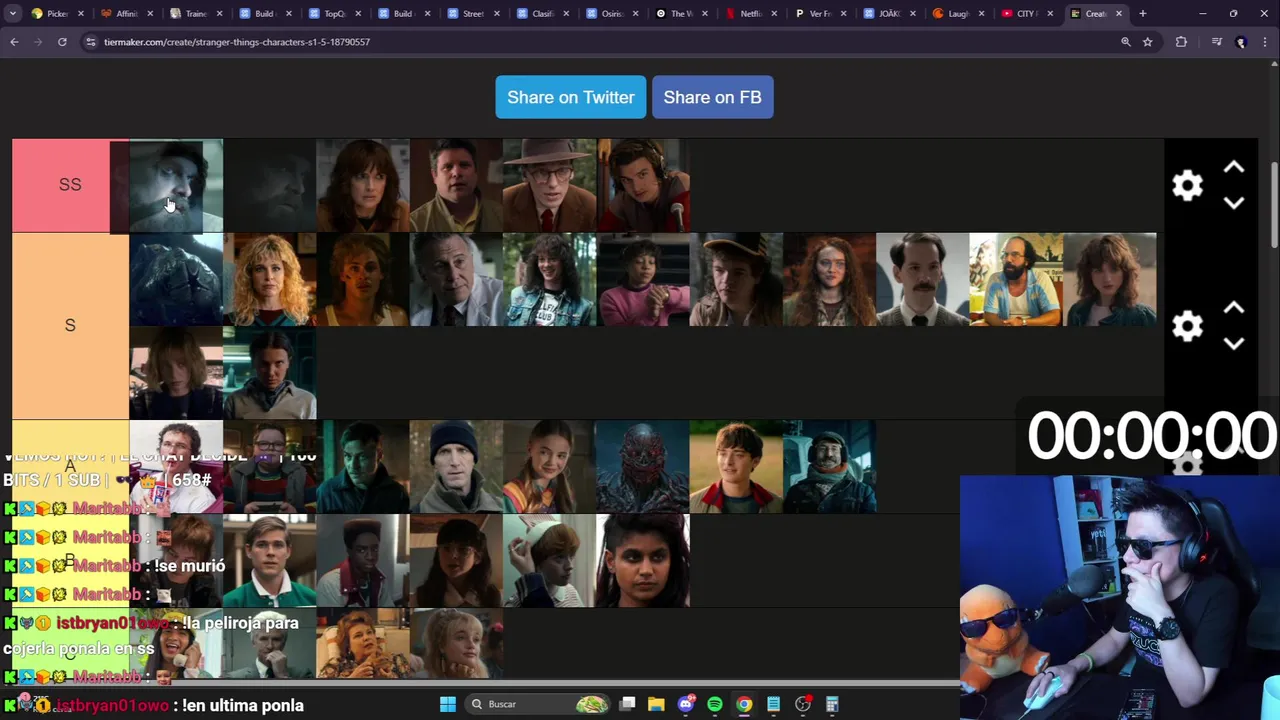Open Notepad from the taskbar
The image size is (1280, 720).
[773, 704]
